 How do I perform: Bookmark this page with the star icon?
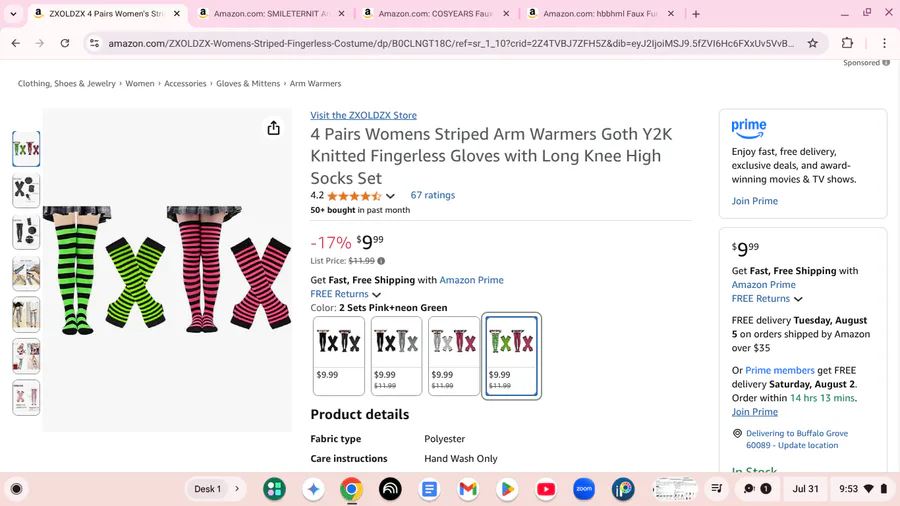[812, 43]
